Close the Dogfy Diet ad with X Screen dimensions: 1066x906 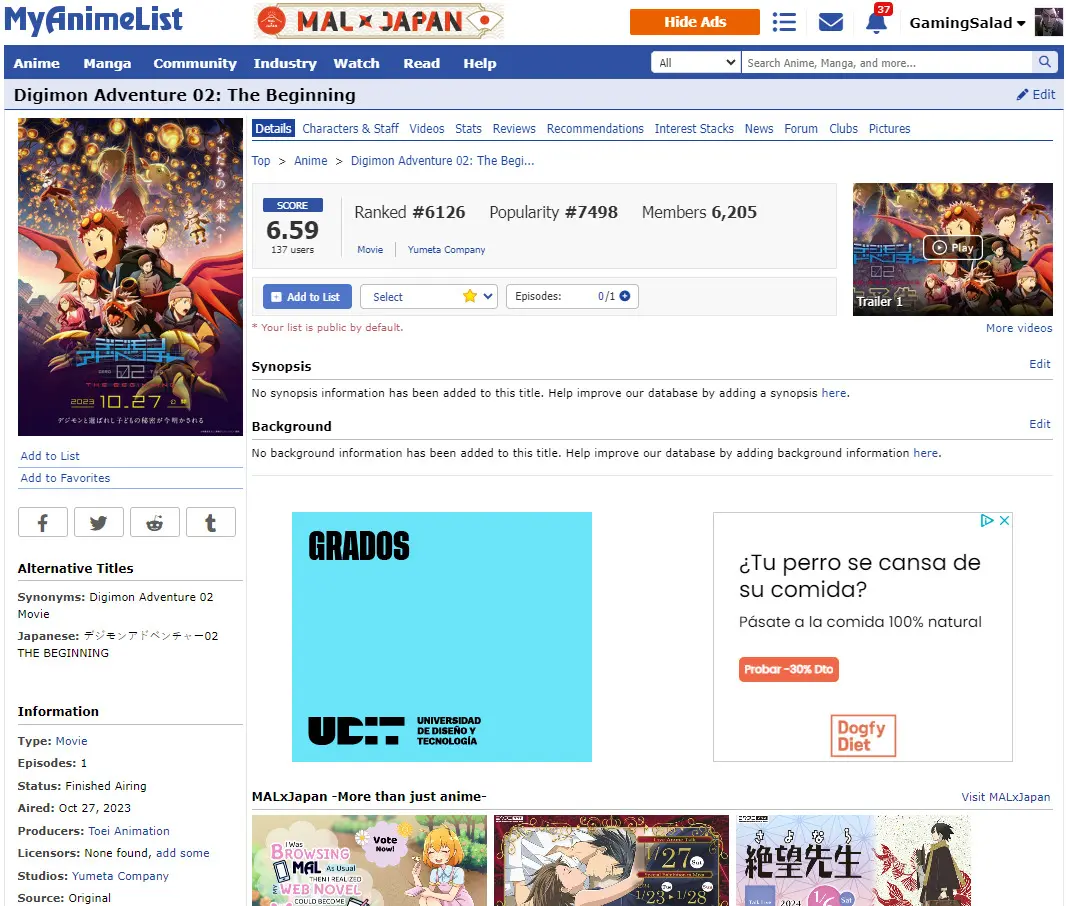click(1004, 521)
